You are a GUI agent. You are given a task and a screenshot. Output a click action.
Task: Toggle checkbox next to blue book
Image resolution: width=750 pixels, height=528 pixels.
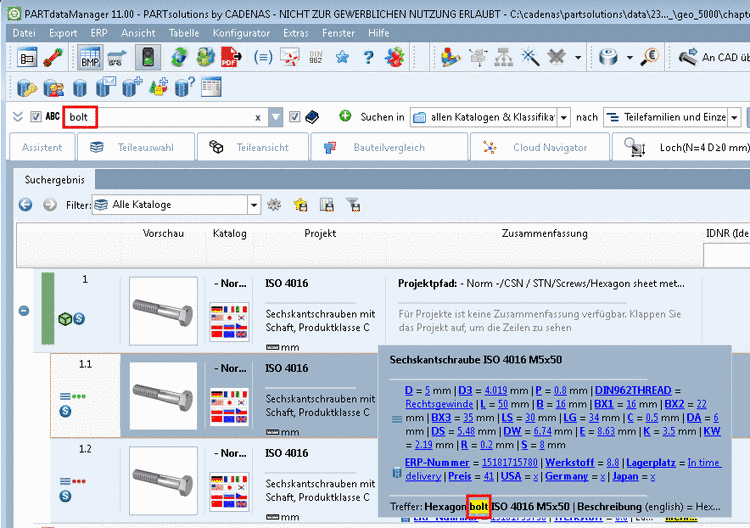pos(295,117)
